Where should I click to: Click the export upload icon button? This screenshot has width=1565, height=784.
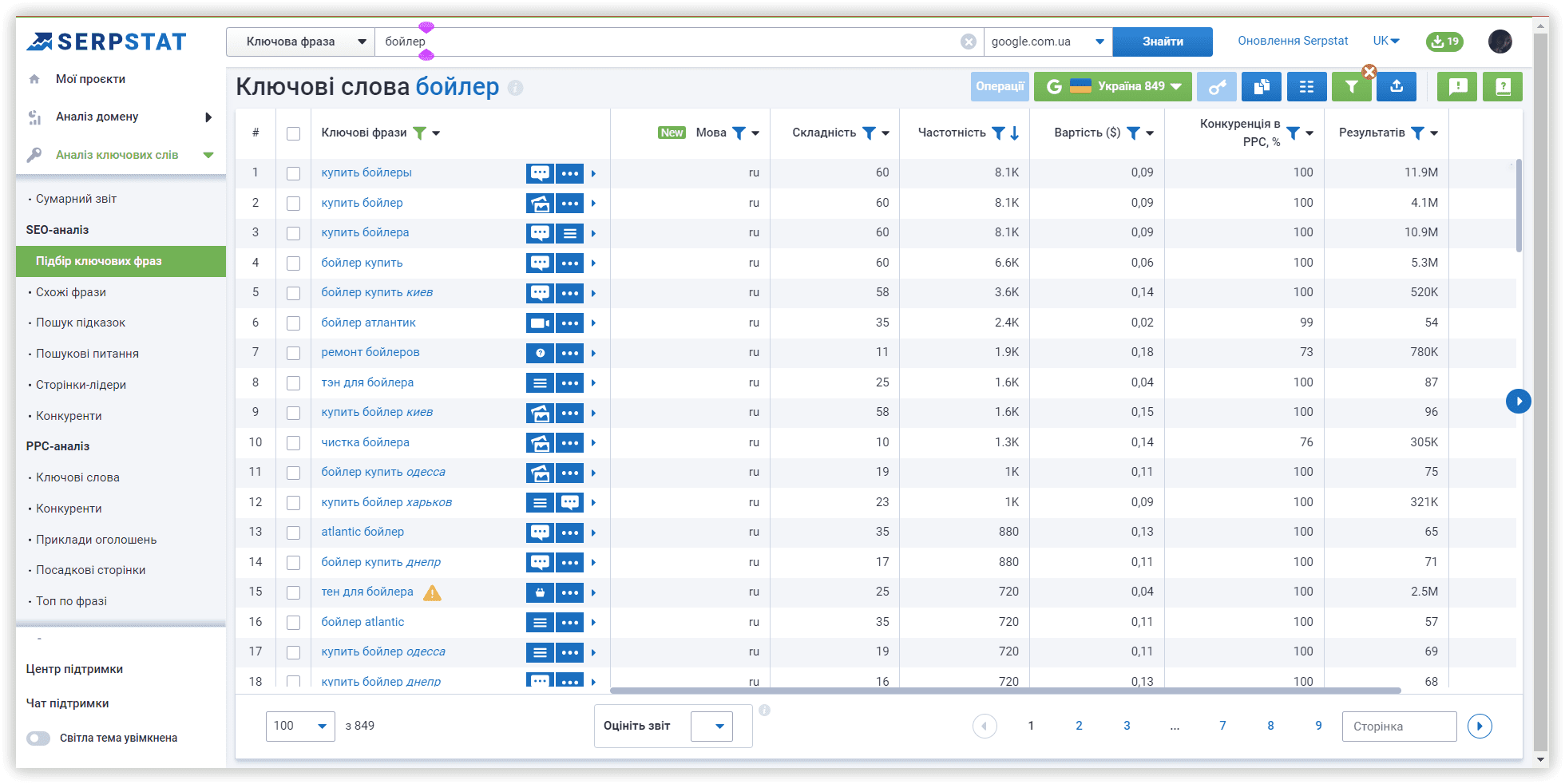click(x=1397, y=86)
